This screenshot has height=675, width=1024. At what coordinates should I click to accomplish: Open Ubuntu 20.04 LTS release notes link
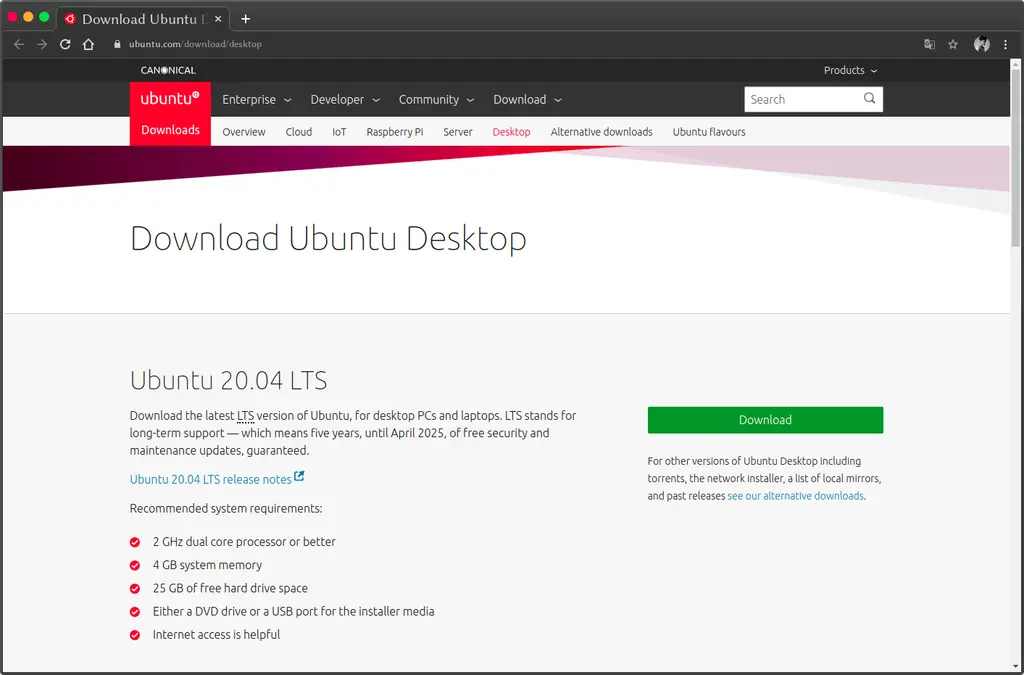pyautogui.click(x=210, y=479)
